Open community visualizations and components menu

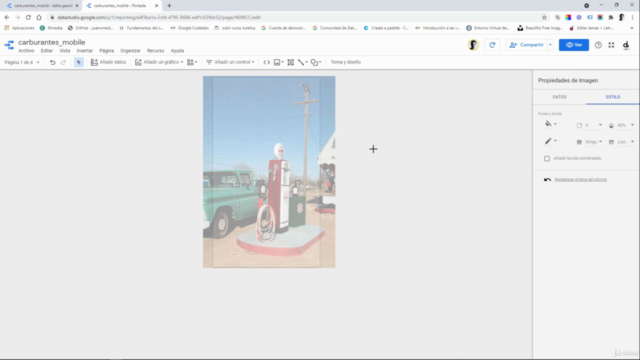192,62
